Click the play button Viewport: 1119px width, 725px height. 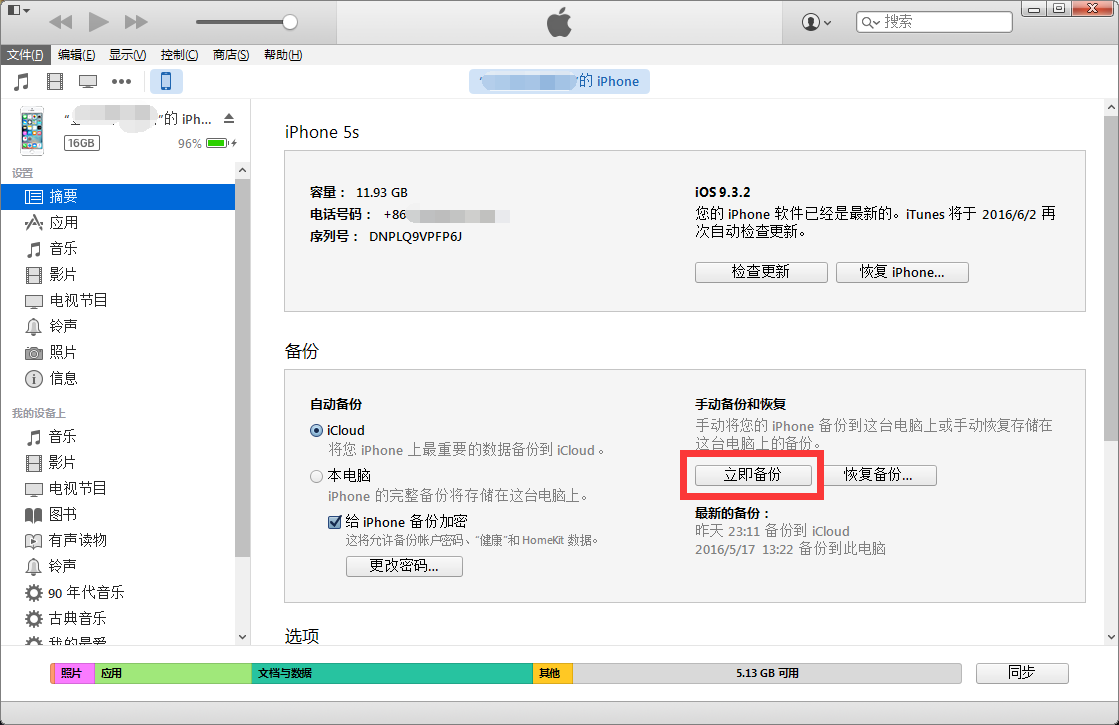pos(98,21)
